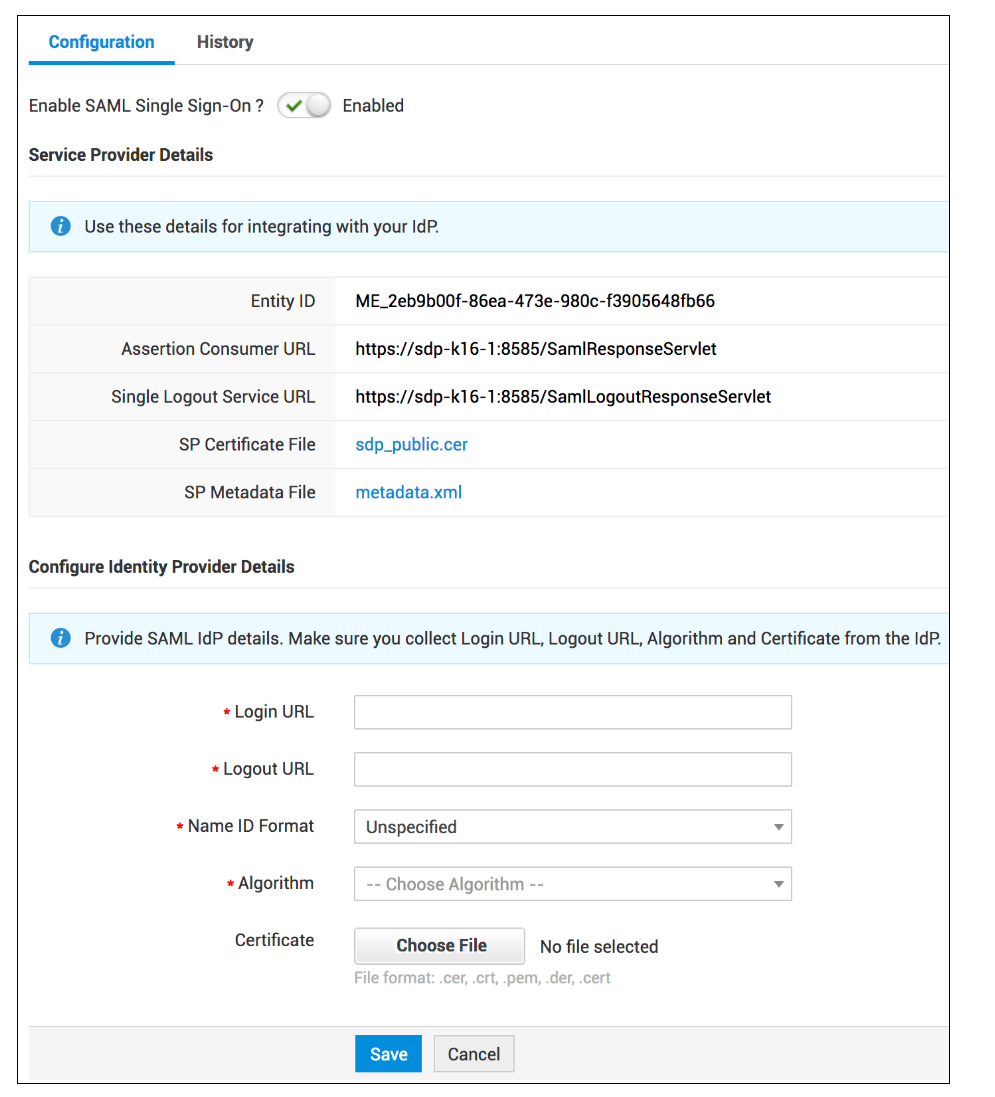This screenshot has height=1097, width=995.
Task: Select the Configuration tab
Action: click(101, 42)
